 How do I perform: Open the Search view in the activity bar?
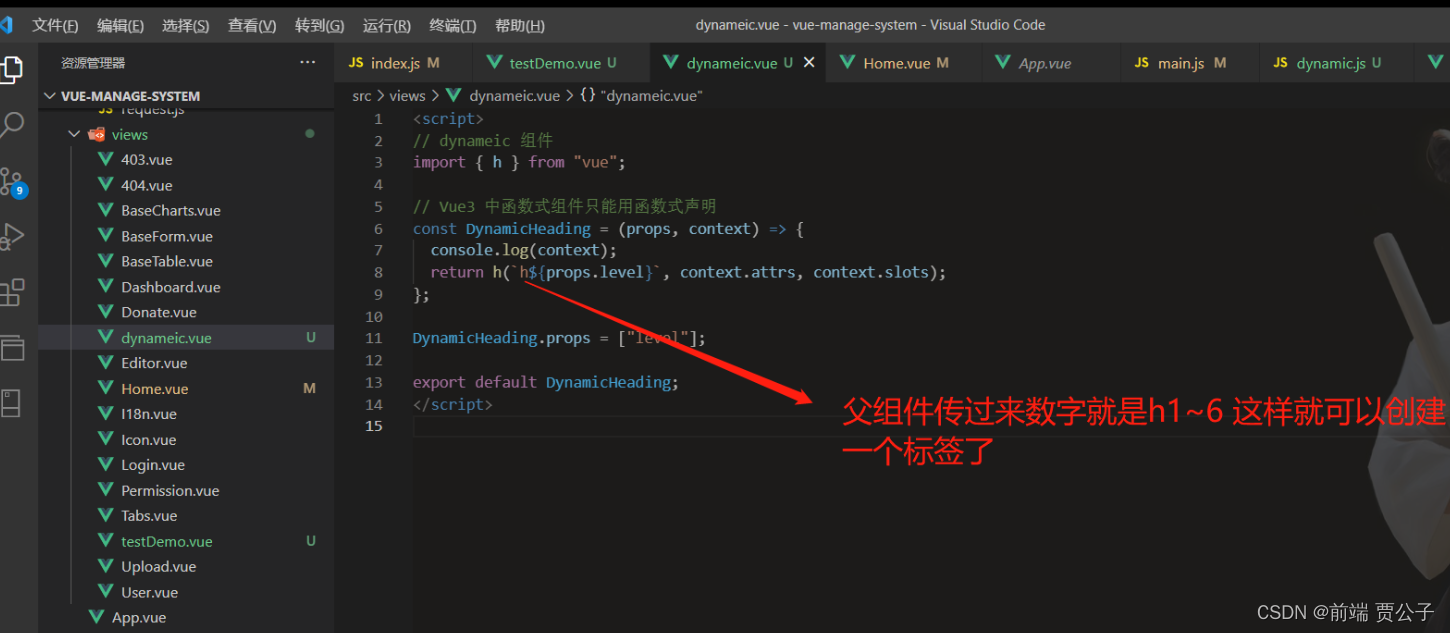point(14,124)
